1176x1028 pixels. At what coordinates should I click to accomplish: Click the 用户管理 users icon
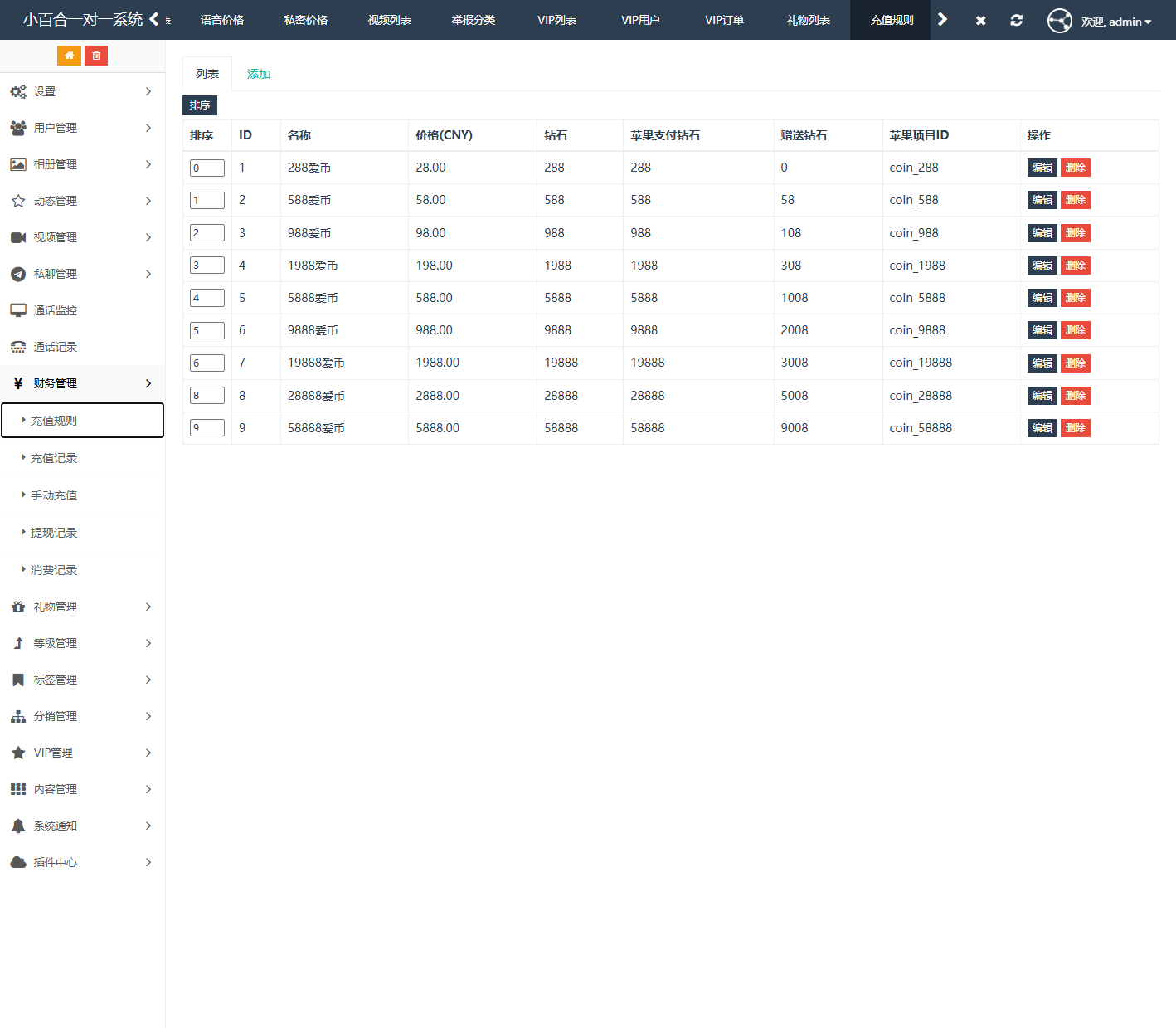(18, 128)
